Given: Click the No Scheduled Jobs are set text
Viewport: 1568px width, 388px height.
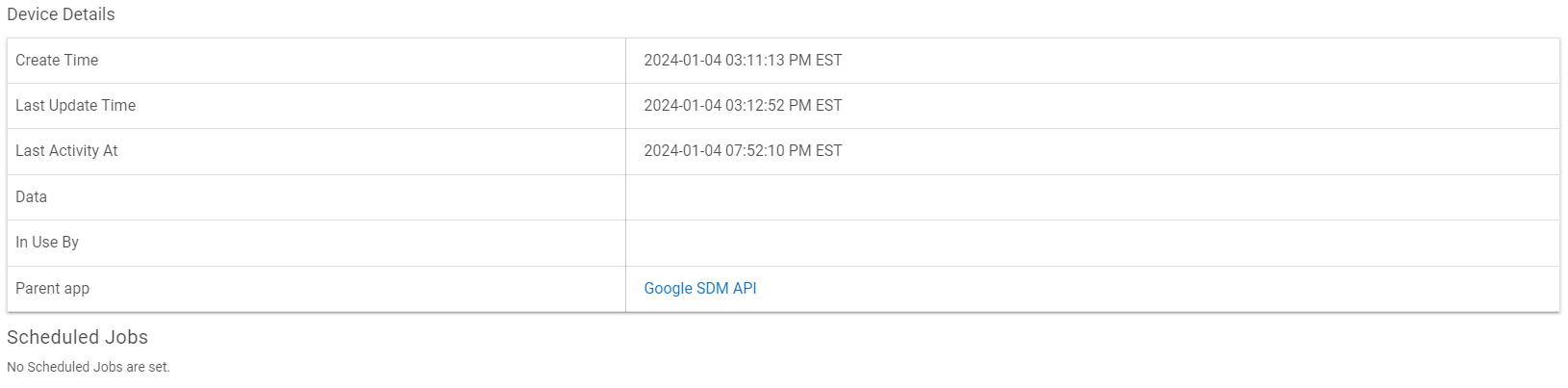Looking at the screenshot, I should 89,367.
